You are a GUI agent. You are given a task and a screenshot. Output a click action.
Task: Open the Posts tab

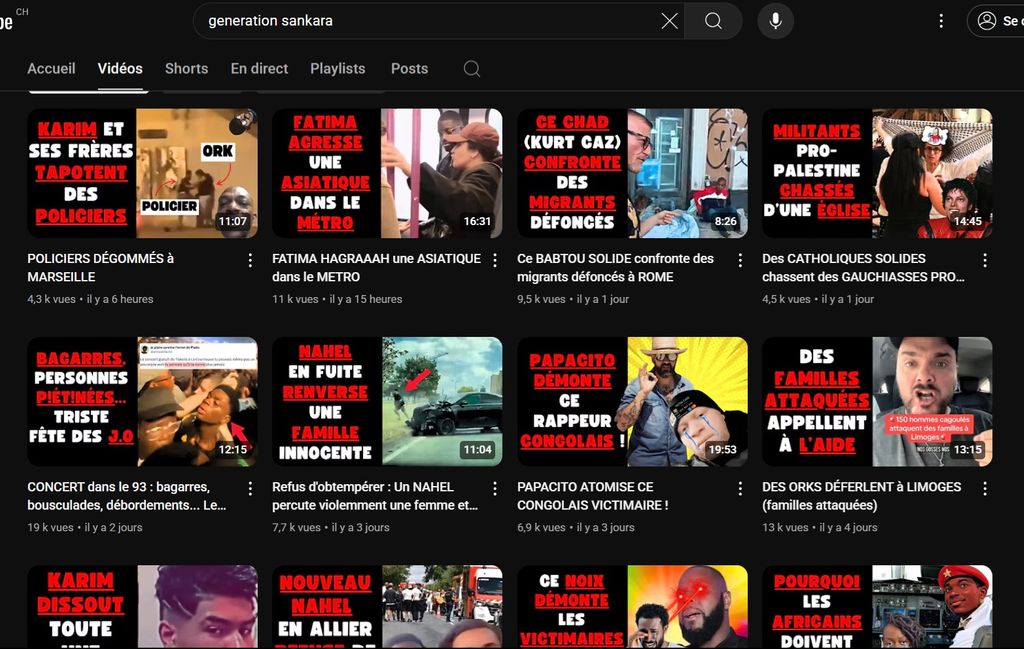click(x=409, y=69)
